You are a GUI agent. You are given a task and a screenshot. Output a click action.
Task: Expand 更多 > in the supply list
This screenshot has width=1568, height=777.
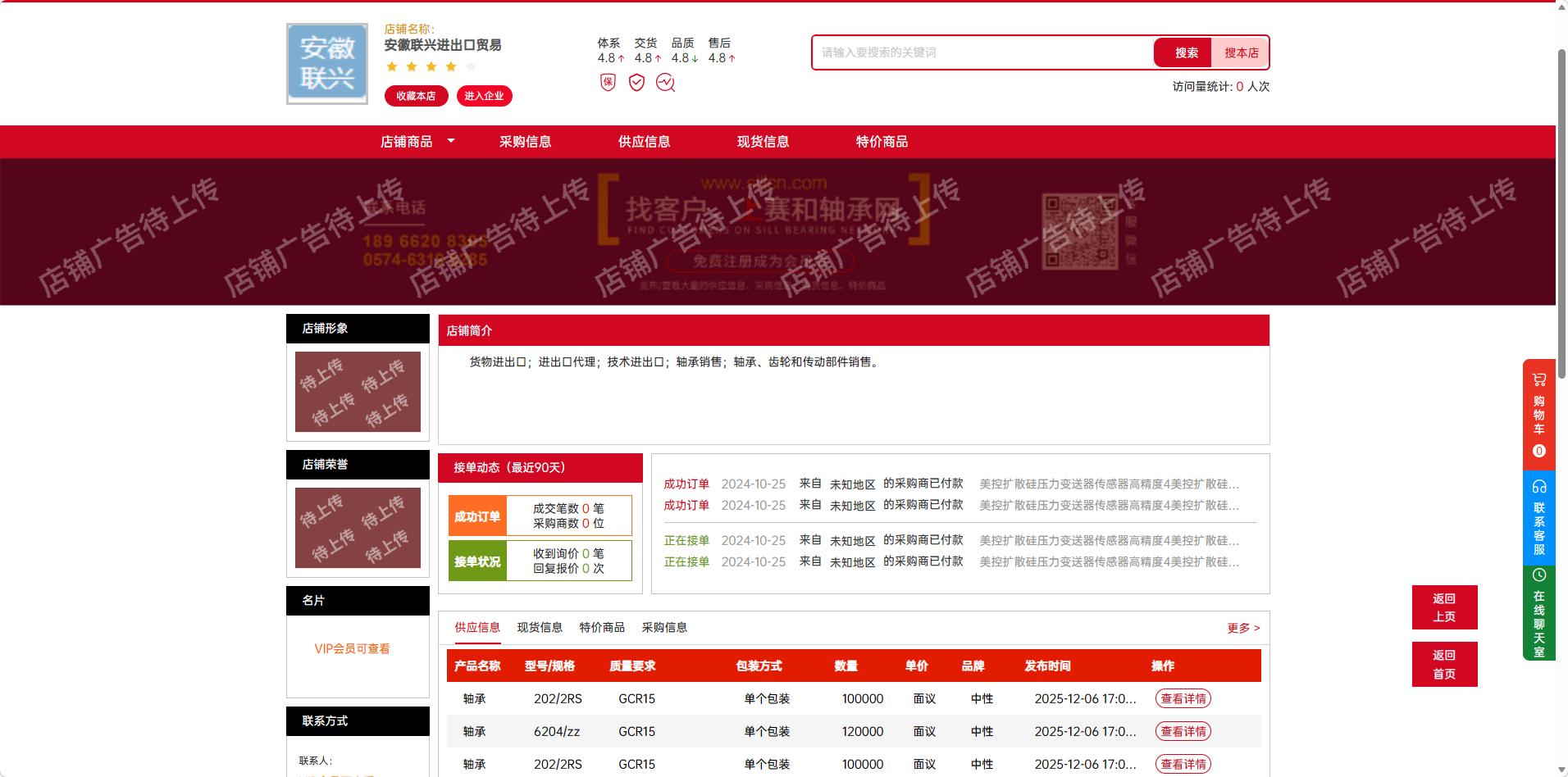1242,628
